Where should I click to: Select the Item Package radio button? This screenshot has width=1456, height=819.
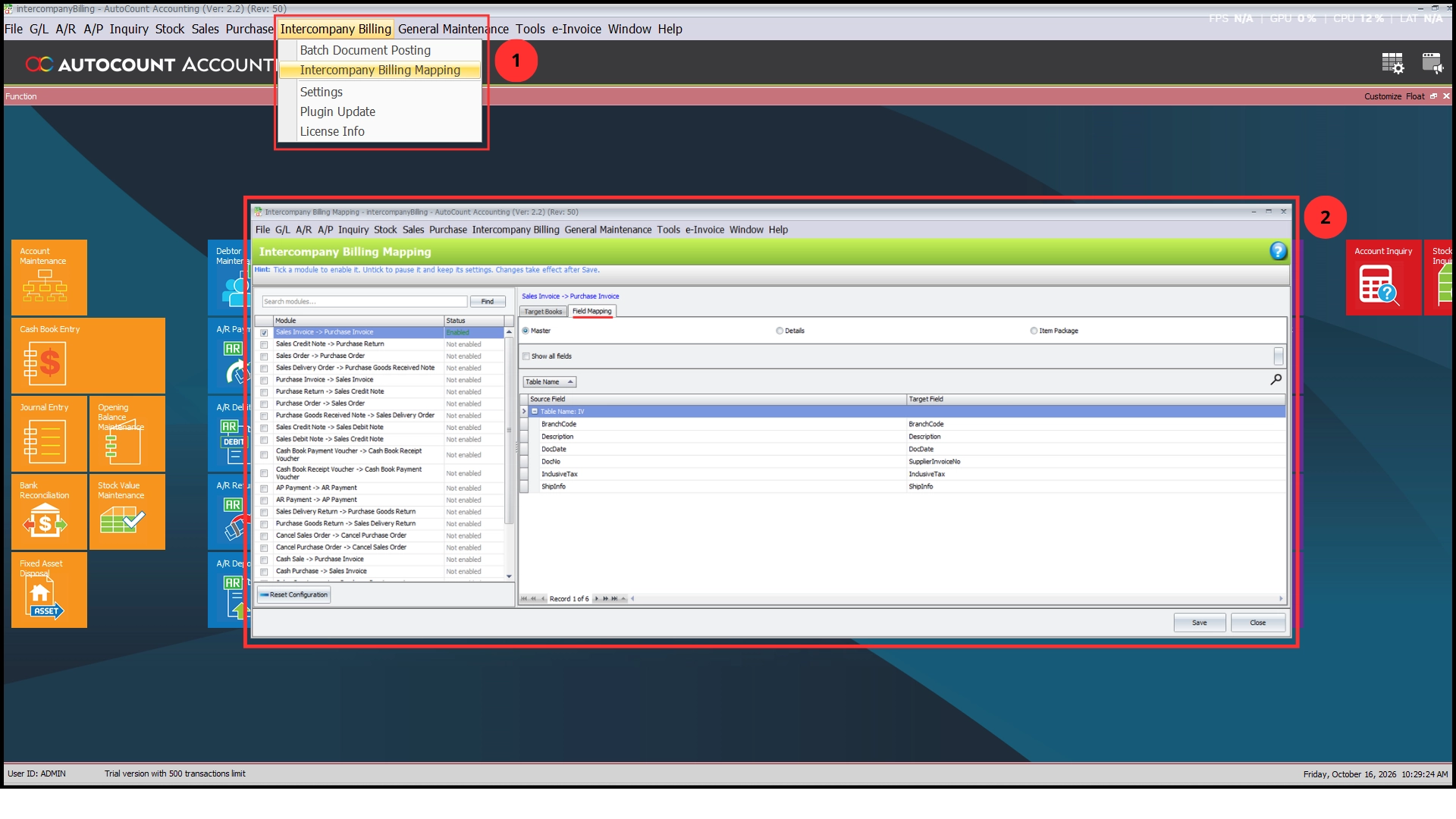pos(1034,331)
